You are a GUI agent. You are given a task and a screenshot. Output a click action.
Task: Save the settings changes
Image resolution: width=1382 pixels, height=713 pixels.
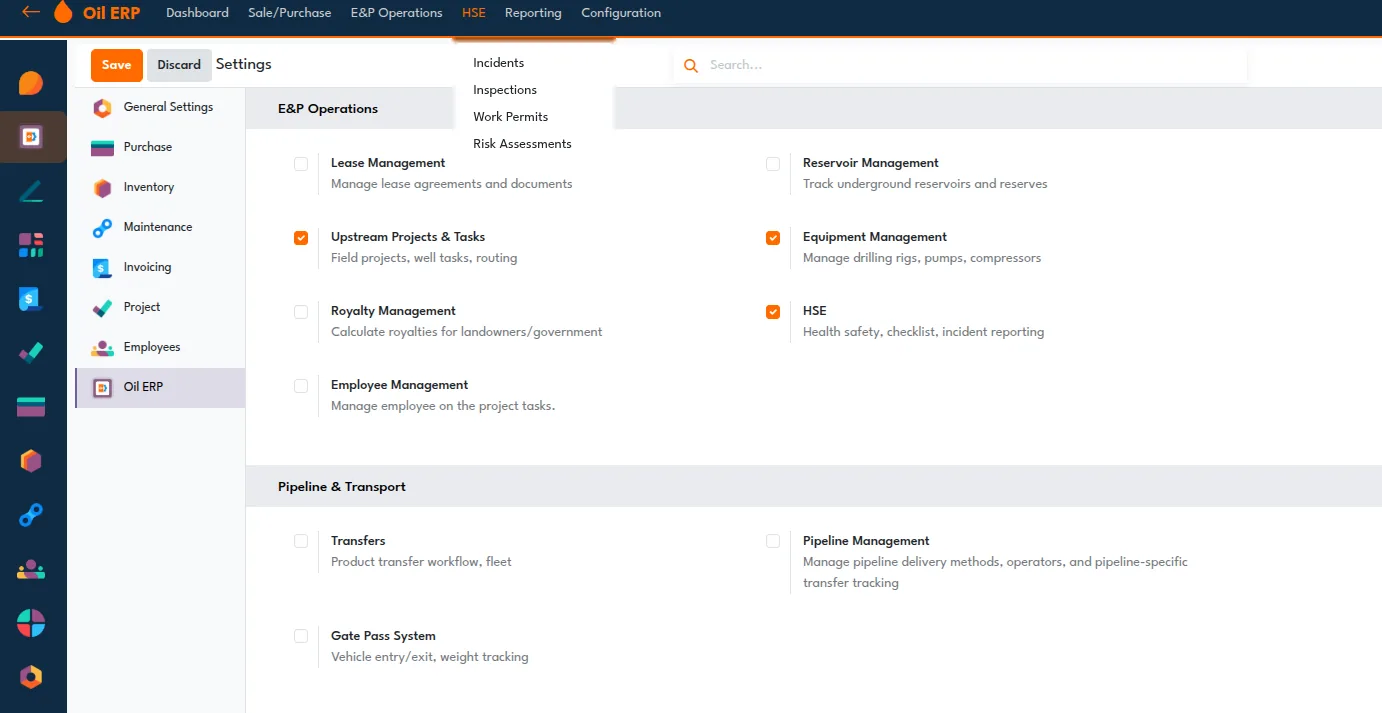[117, 65]
